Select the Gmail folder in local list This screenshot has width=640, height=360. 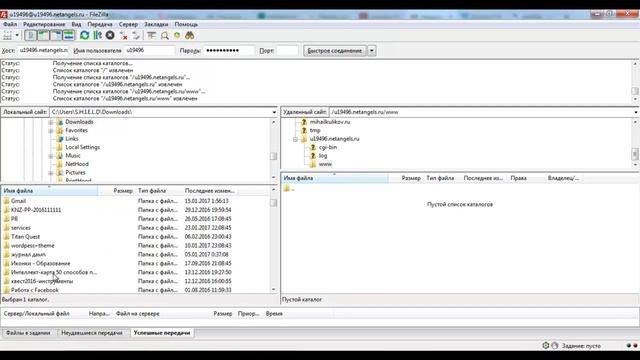18,201
